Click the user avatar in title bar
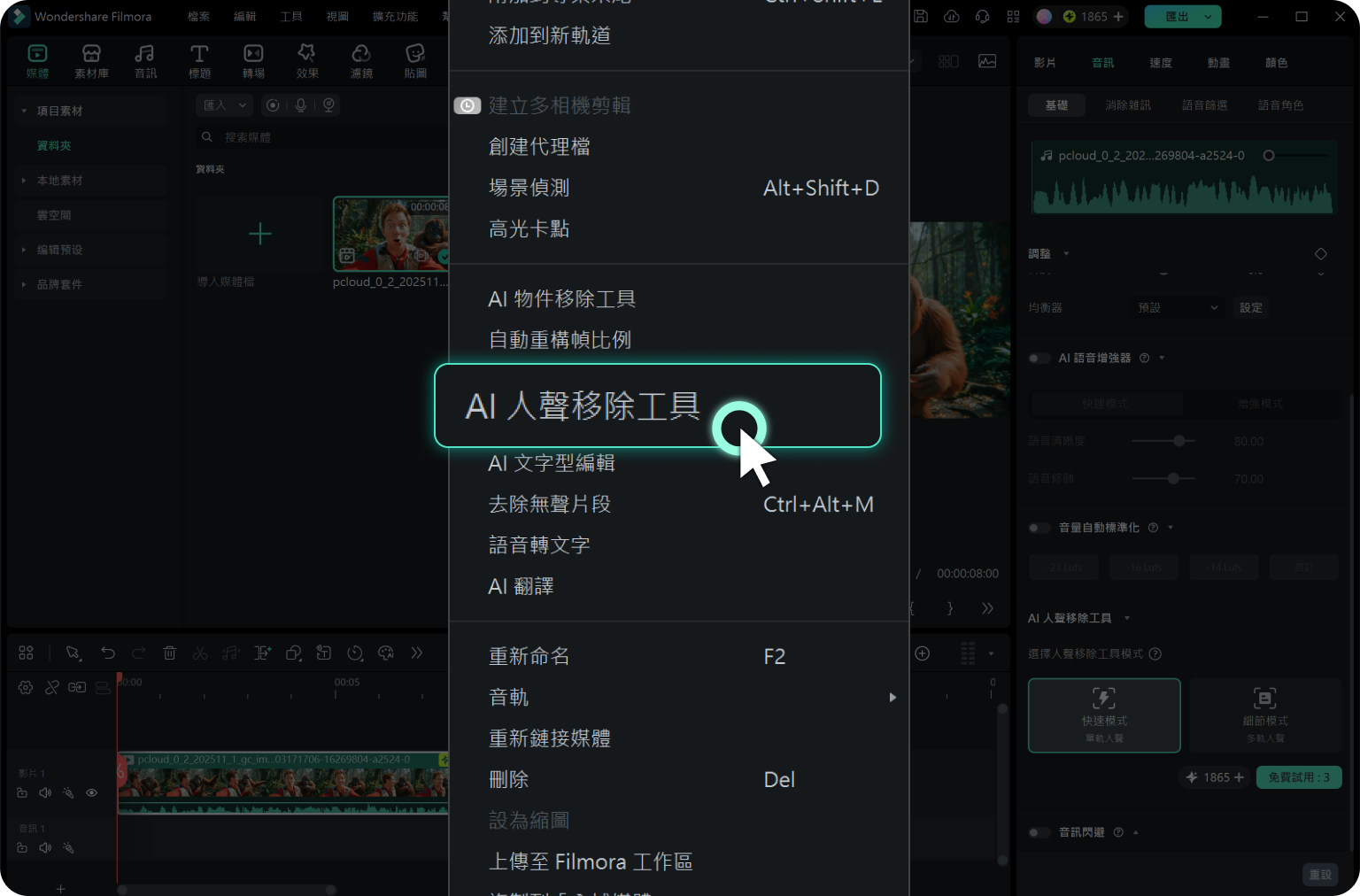This screenshot has width=1360, height=896. click(1044, 16)
